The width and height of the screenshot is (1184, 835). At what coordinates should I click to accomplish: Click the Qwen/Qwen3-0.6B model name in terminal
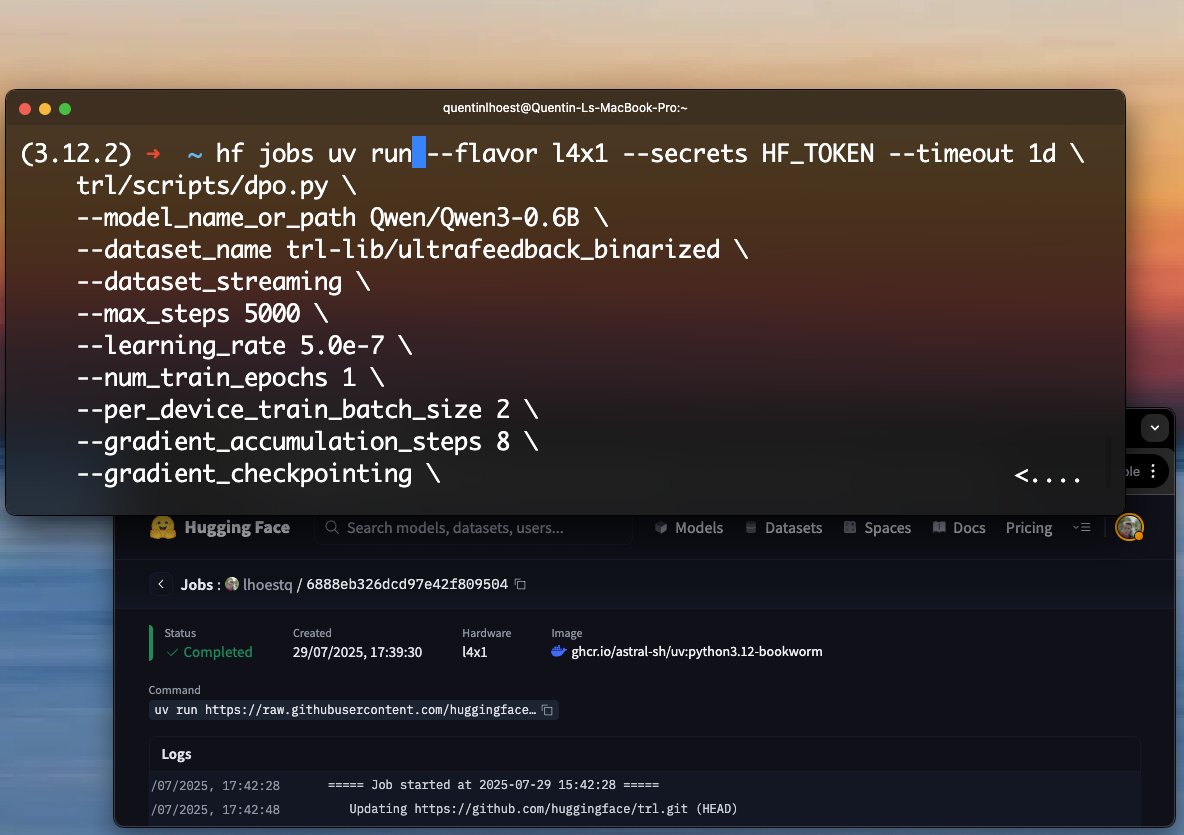click(x=474, y=217)
